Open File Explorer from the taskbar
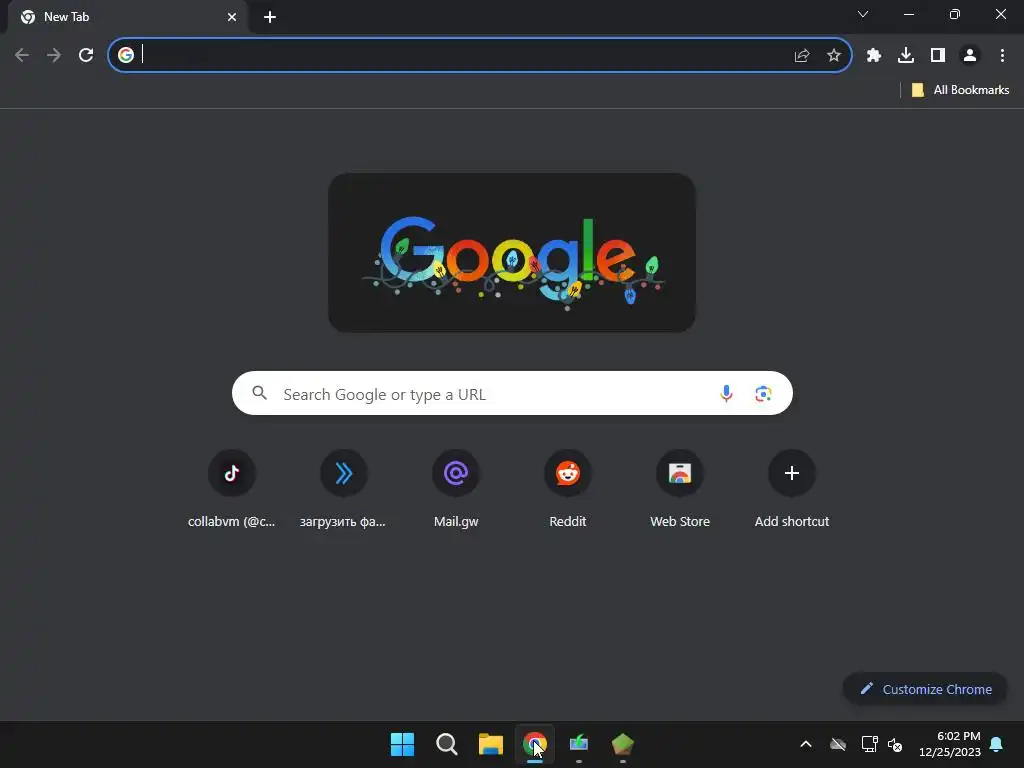1024x768 pixels. coord(490,744)
